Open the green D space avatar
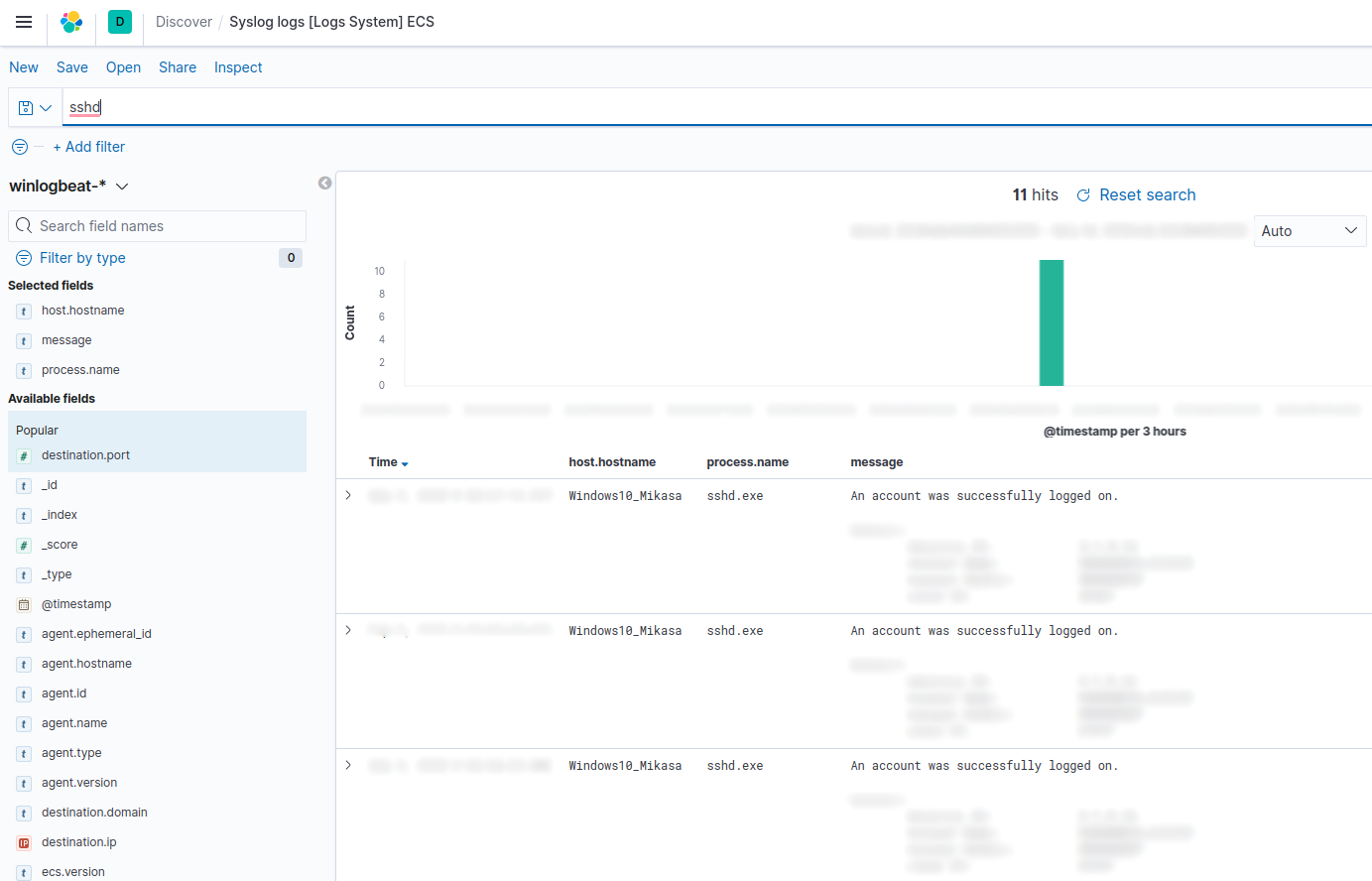 pos(120,22)
